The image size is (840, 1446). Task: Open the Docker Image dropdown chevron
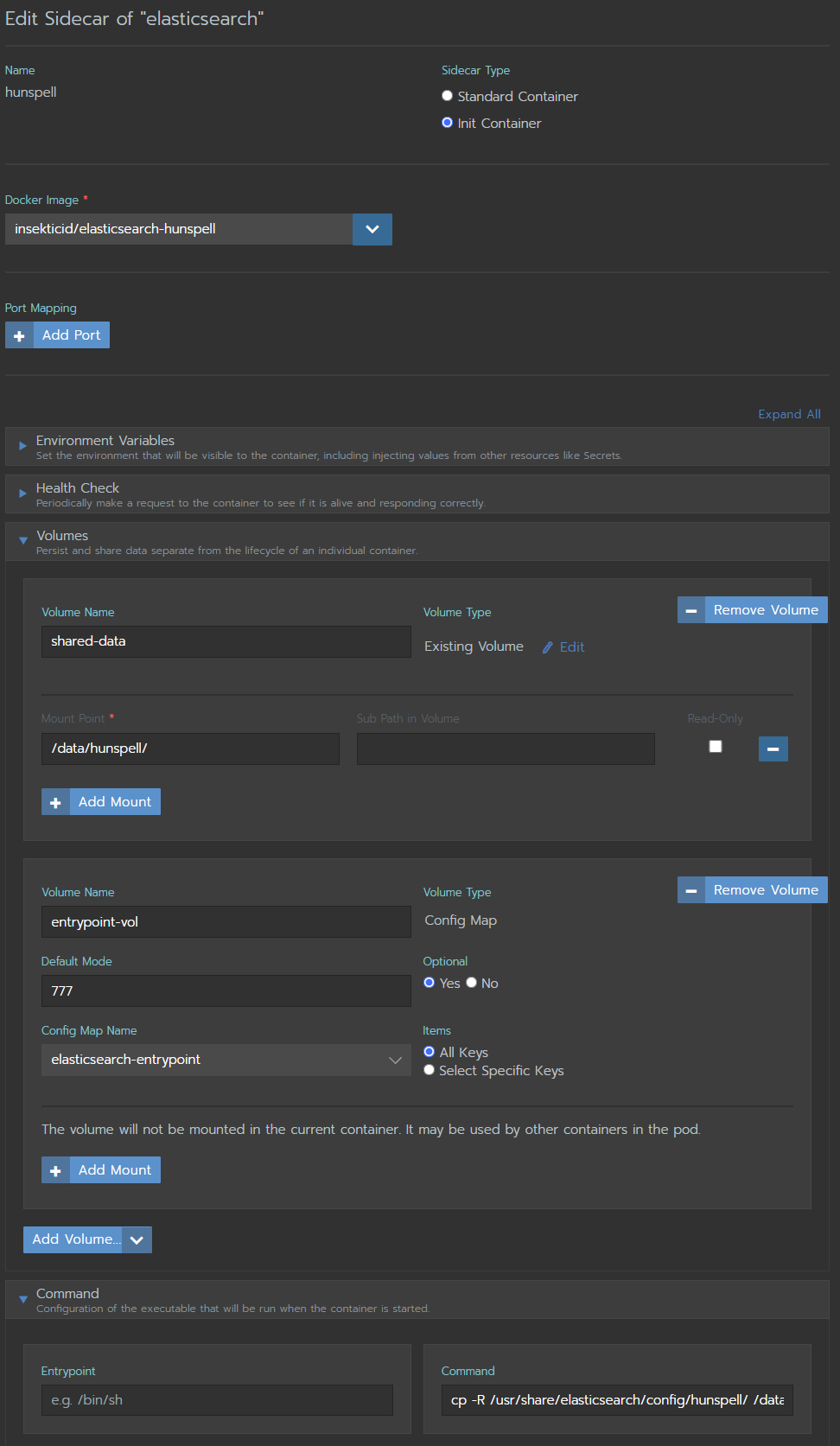[372, 229]
